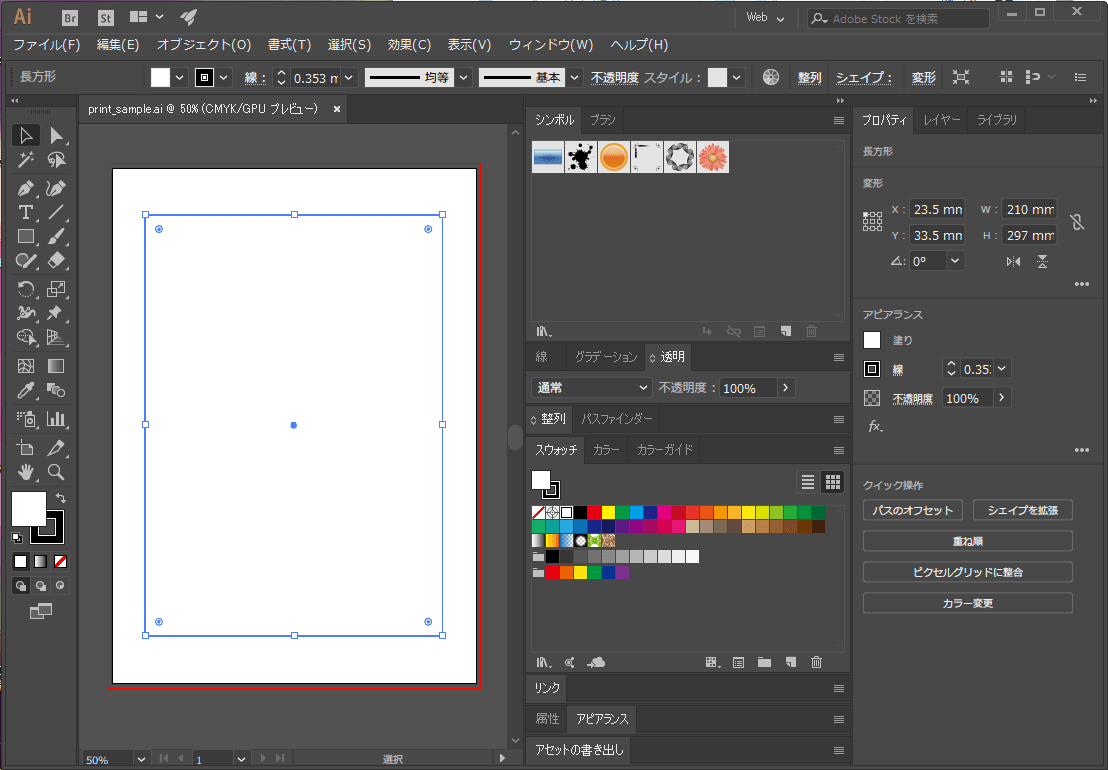
Task: Activate the Zoom magnifier tool
Action: pos(57,472)
